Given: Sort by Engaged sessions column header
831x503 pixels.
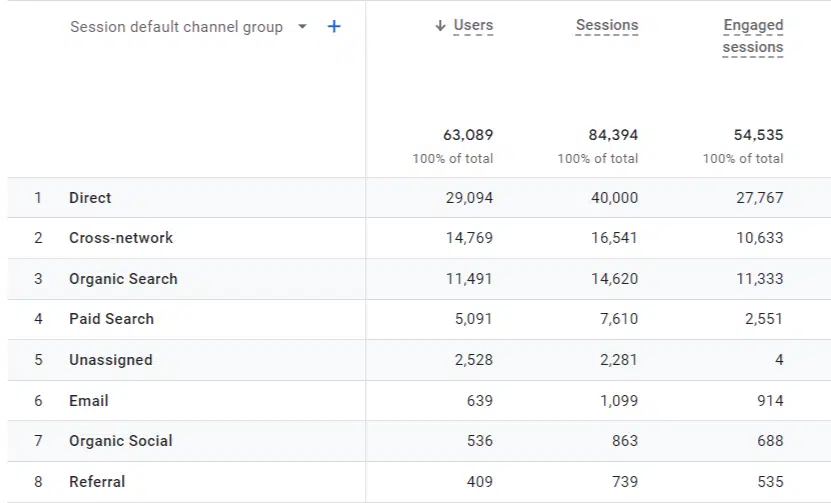Looking at the screenshot, I should pyautogui.click(x=752, y=36).
